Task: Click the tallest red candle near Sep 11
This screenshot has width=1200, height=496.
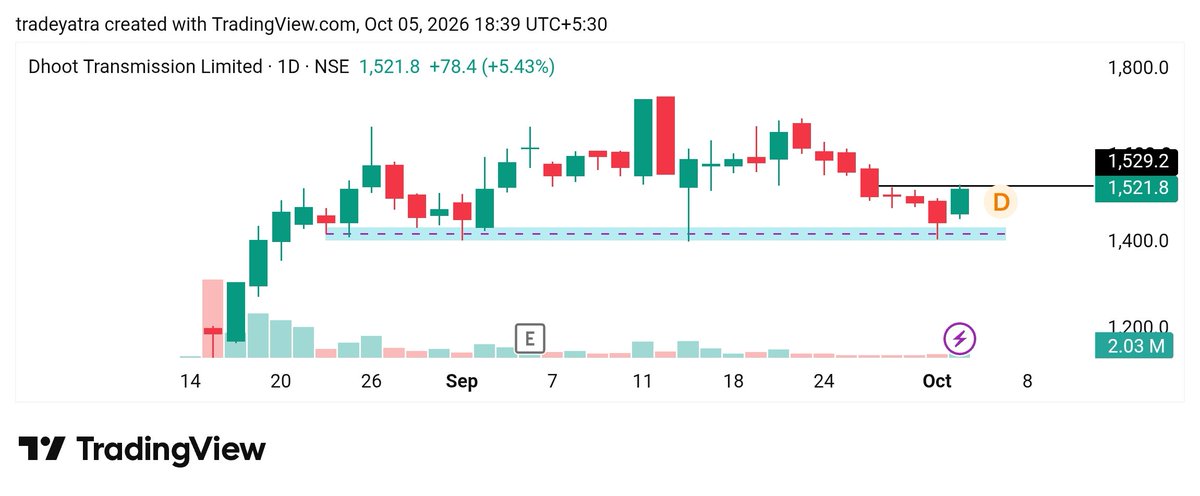Action: (666, 136)
